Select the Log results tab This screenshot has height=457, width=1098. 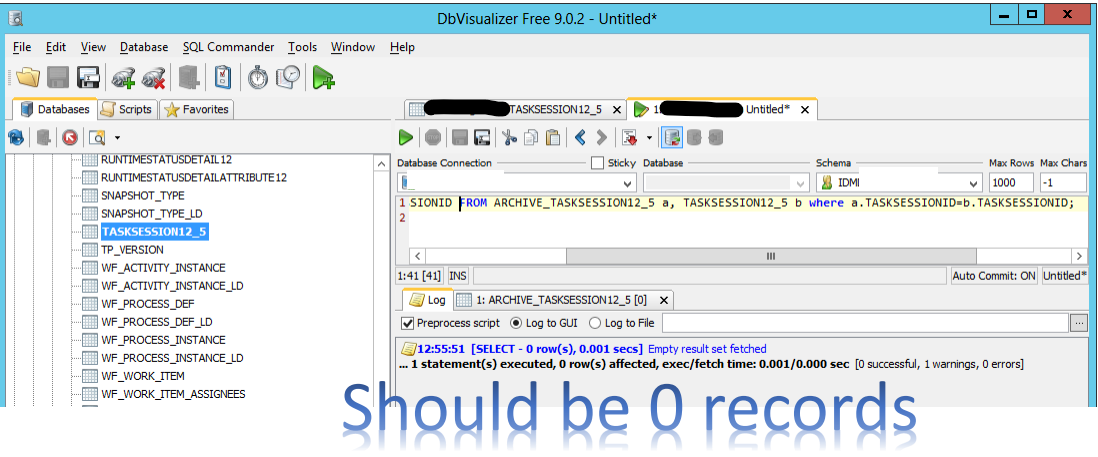(427, 300)
